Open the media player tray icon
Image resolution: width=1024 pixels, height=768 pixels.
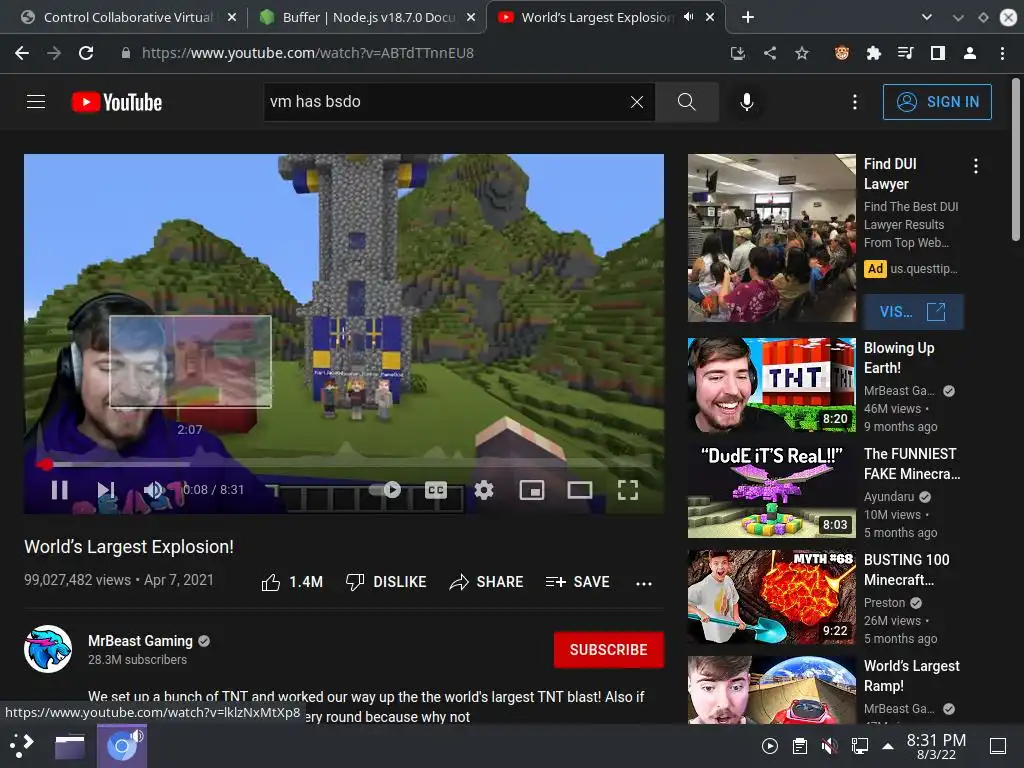(770, 746)
